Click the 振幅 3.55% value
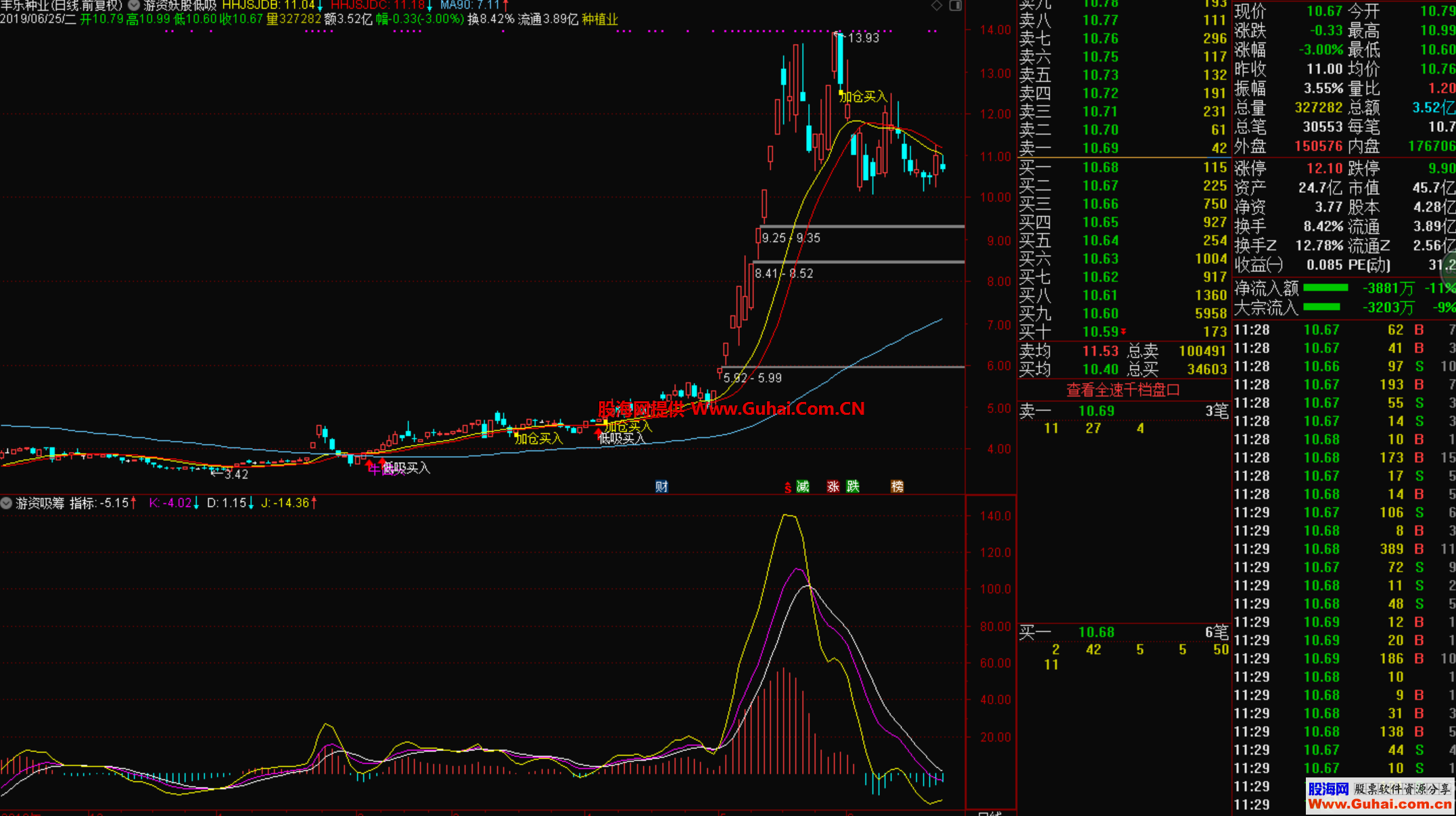 pos(1323,89)
